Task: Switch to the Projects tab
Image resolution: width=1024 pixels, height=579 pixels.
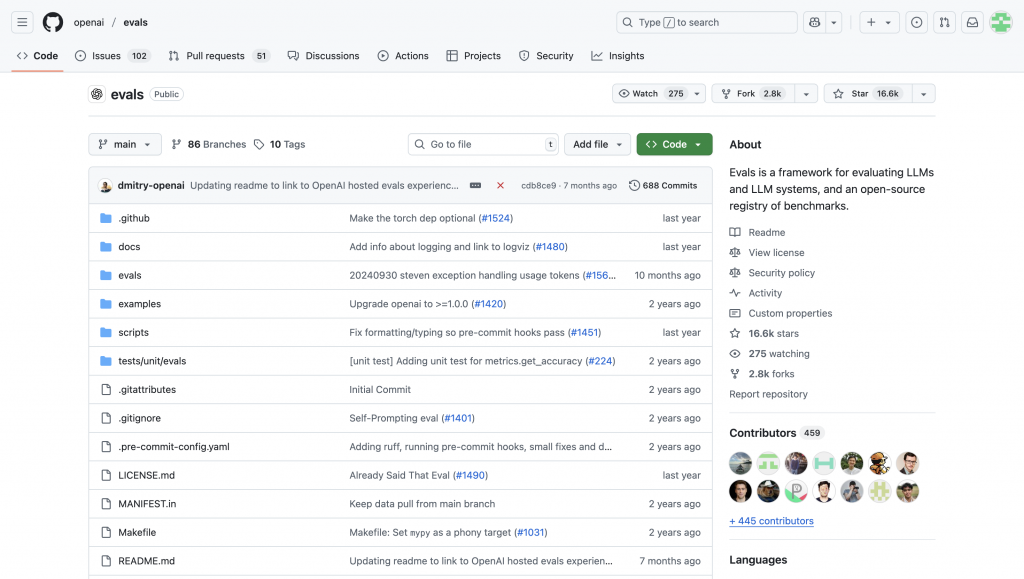Action: tap(473, 56)
